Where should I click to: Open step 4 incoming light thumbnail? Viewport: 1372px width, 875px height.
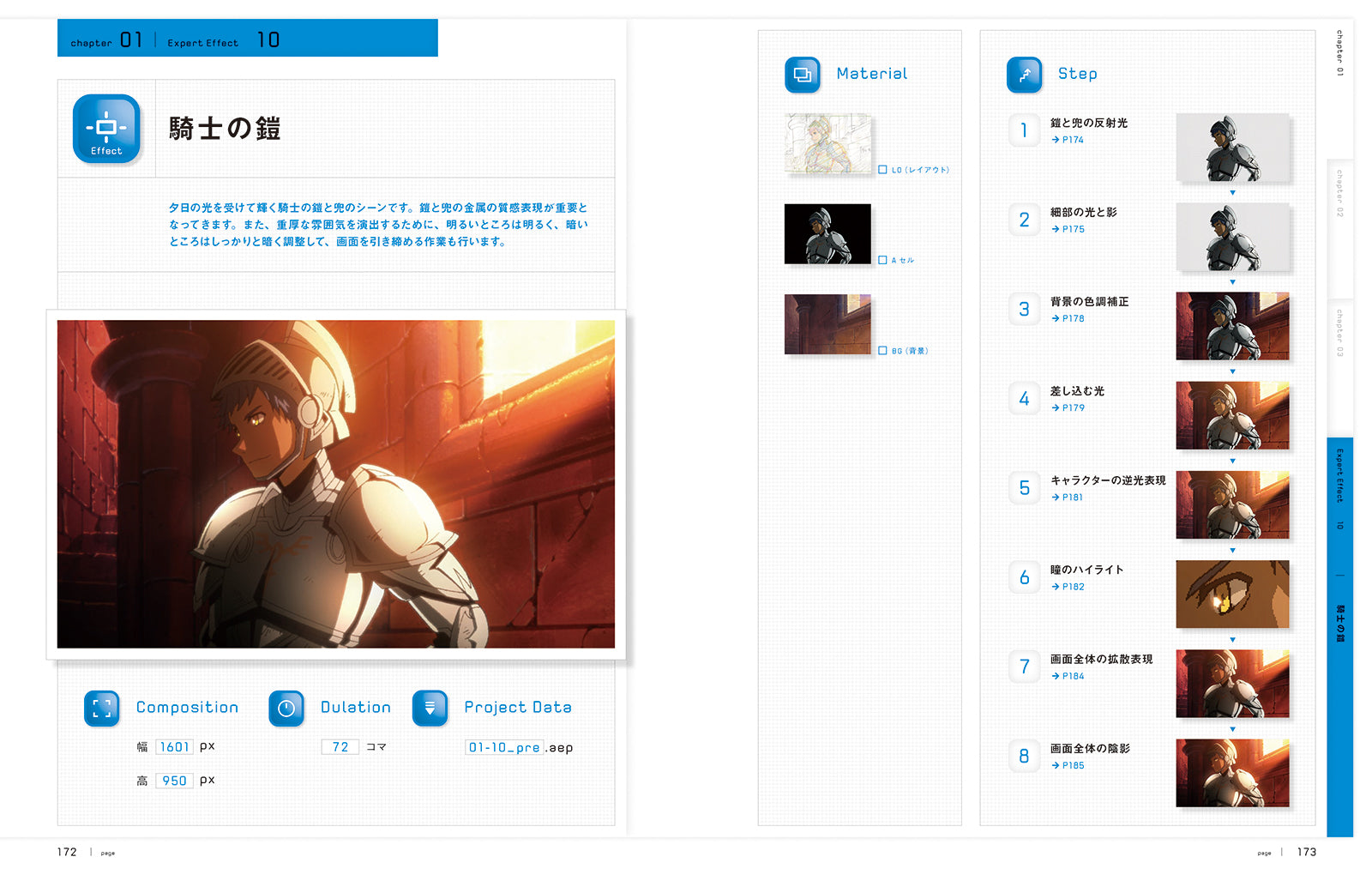click(1232, 415)
